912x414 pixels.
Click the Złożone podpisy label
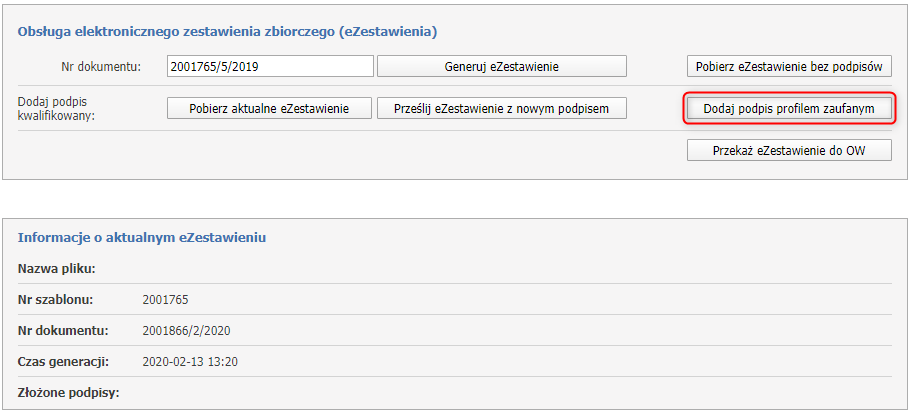[68, 392]
